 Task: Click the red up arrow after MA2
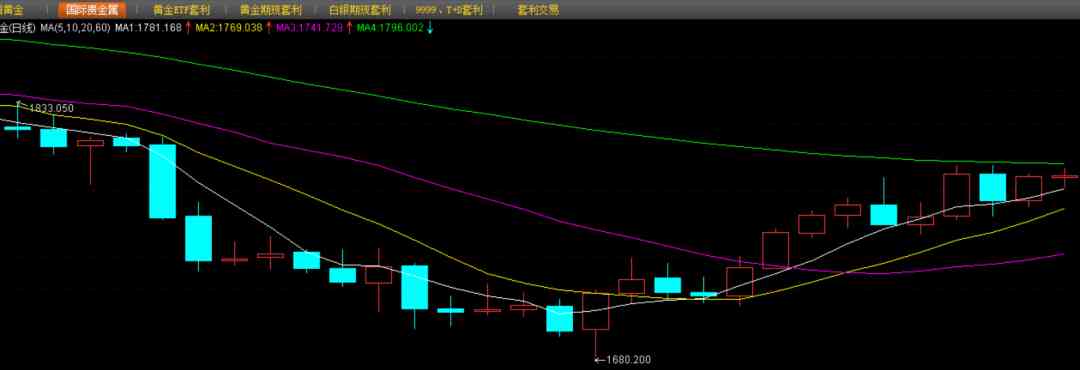[269, 28]
